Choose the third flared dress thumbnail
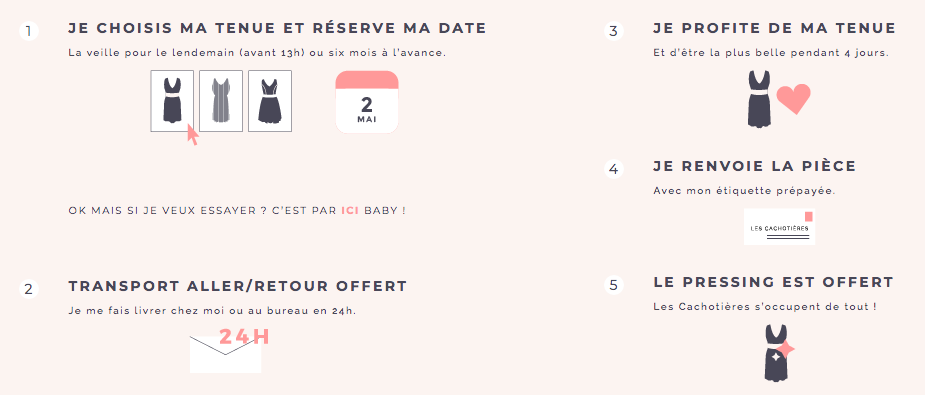This screenshot has width=925, height=395. pyautogui.click(x=270, y=101)
